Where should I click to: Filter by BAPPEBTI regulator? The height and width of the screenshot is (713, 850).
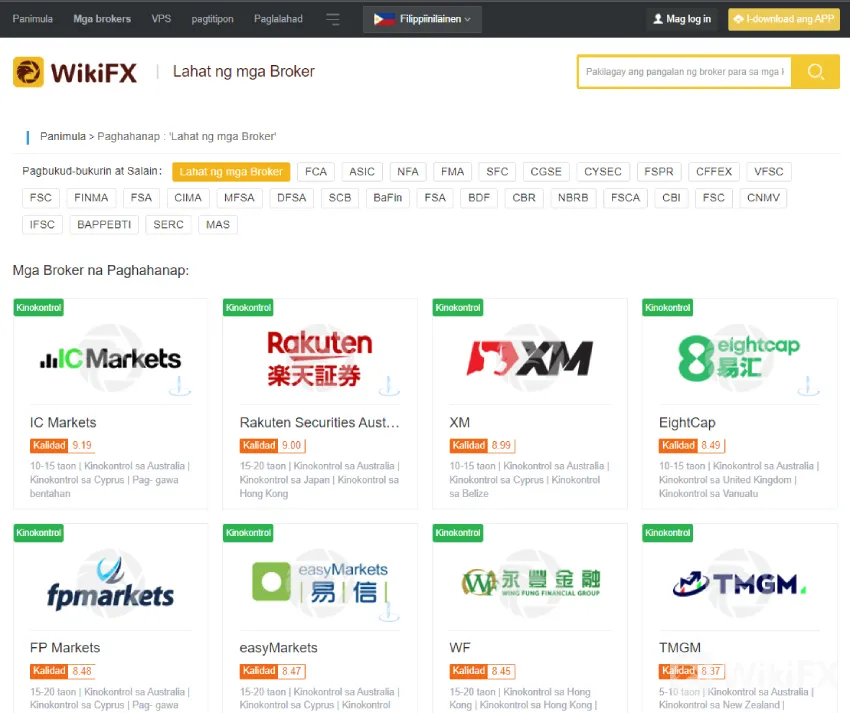click(104, 224)
